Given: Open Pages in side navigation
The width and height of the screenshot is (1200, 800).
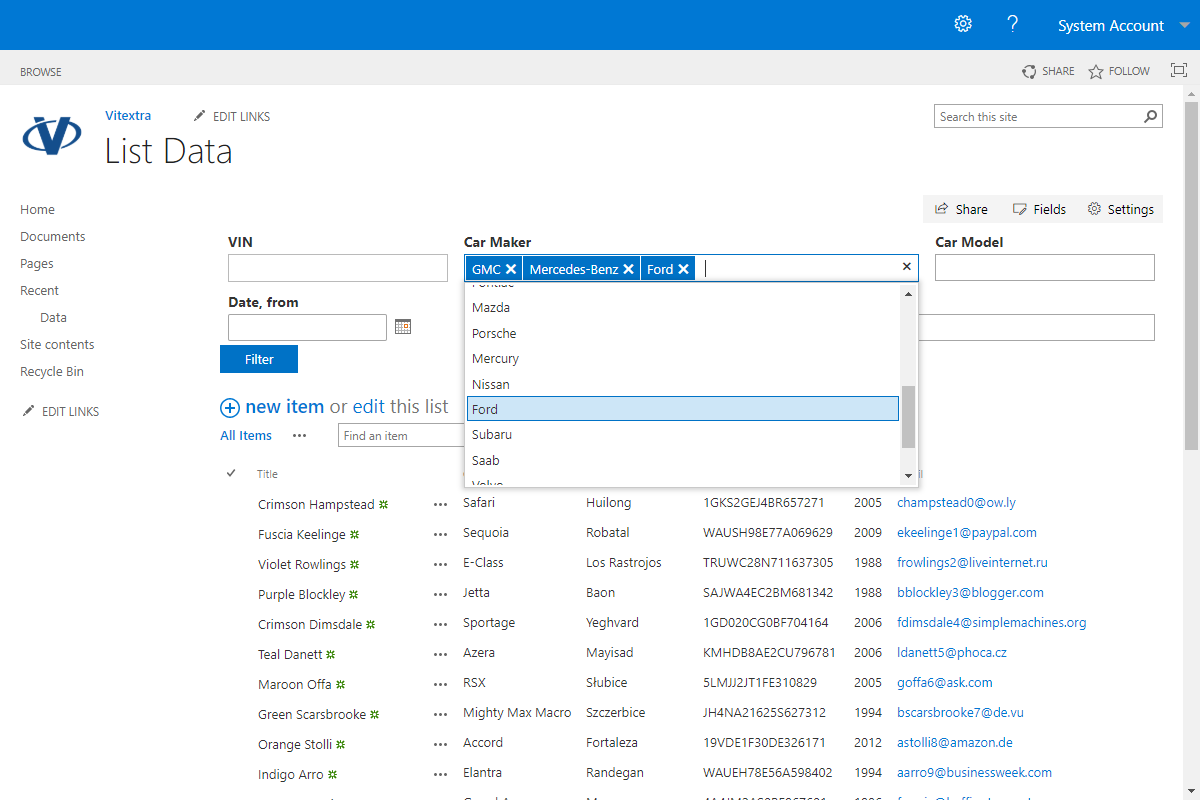Looking at the screenshot, I should [x=37, y=264].
